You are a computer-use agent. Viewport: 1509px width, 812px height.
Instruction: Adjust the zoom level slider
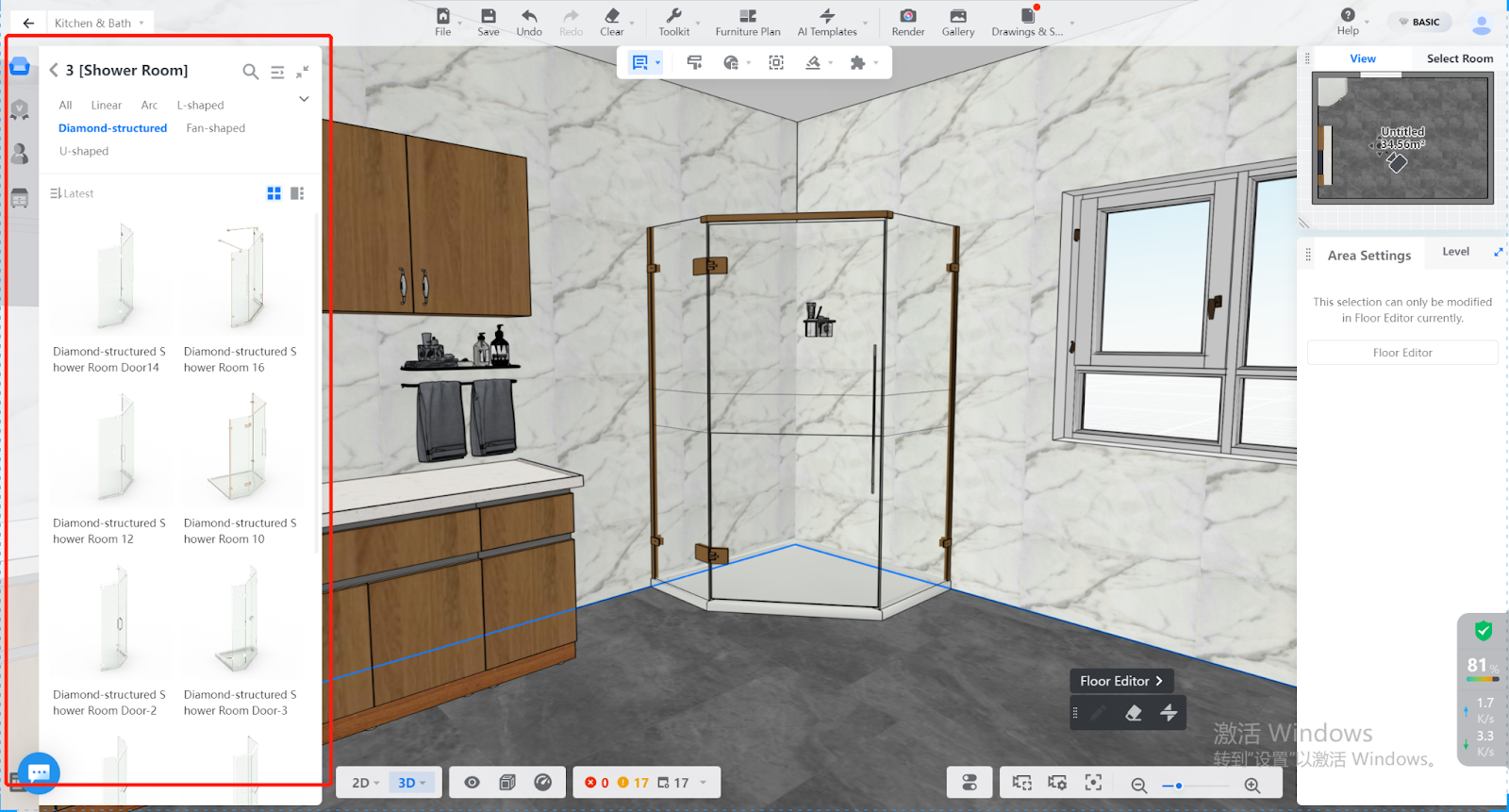pyautogui.click(x=1196, y=785)
